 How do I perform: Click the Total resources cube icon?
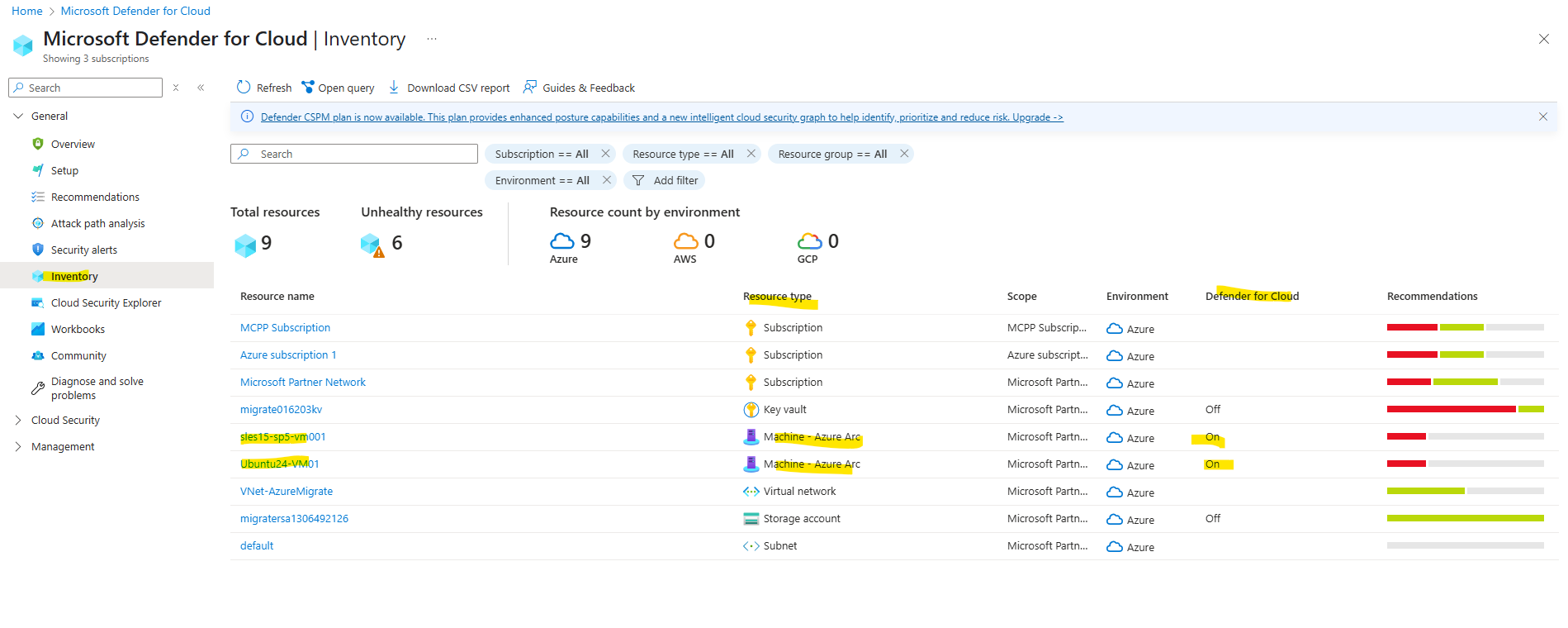click(245, 245)
